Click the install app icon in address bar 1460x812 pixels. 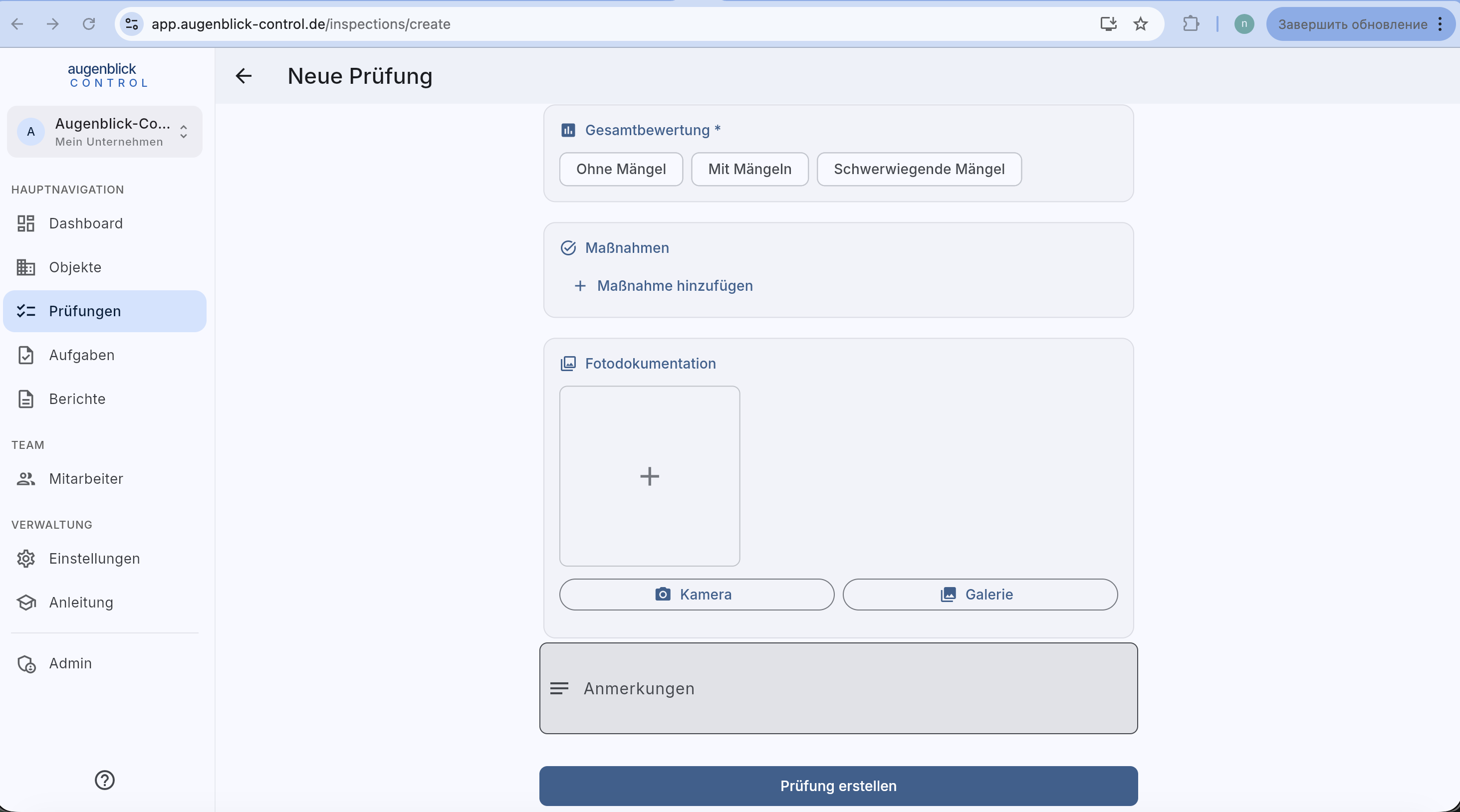point(1108,24)
